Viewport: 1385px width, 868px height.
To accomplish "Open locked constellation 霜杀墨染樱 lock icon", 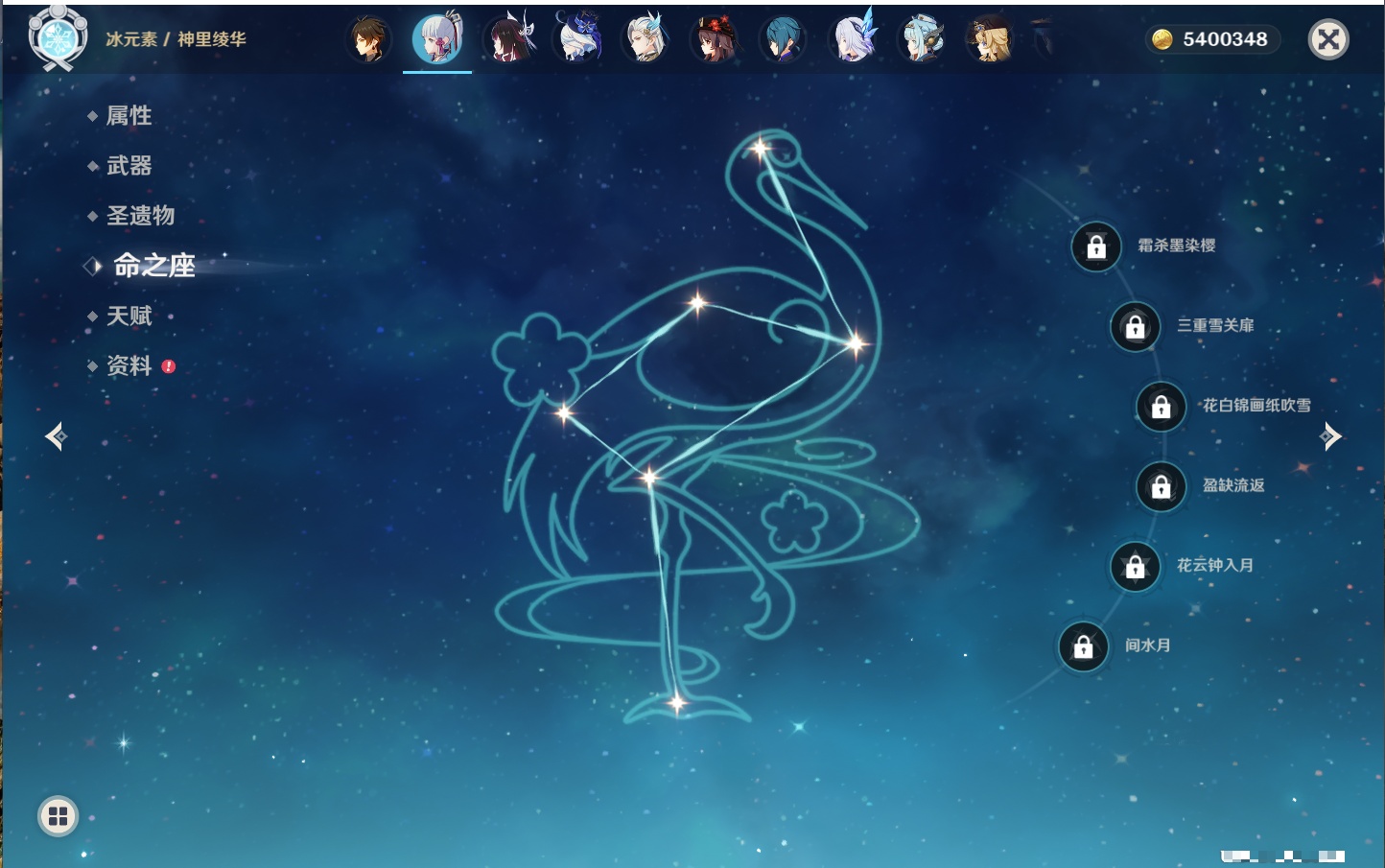I will [x=1096, y=246].
